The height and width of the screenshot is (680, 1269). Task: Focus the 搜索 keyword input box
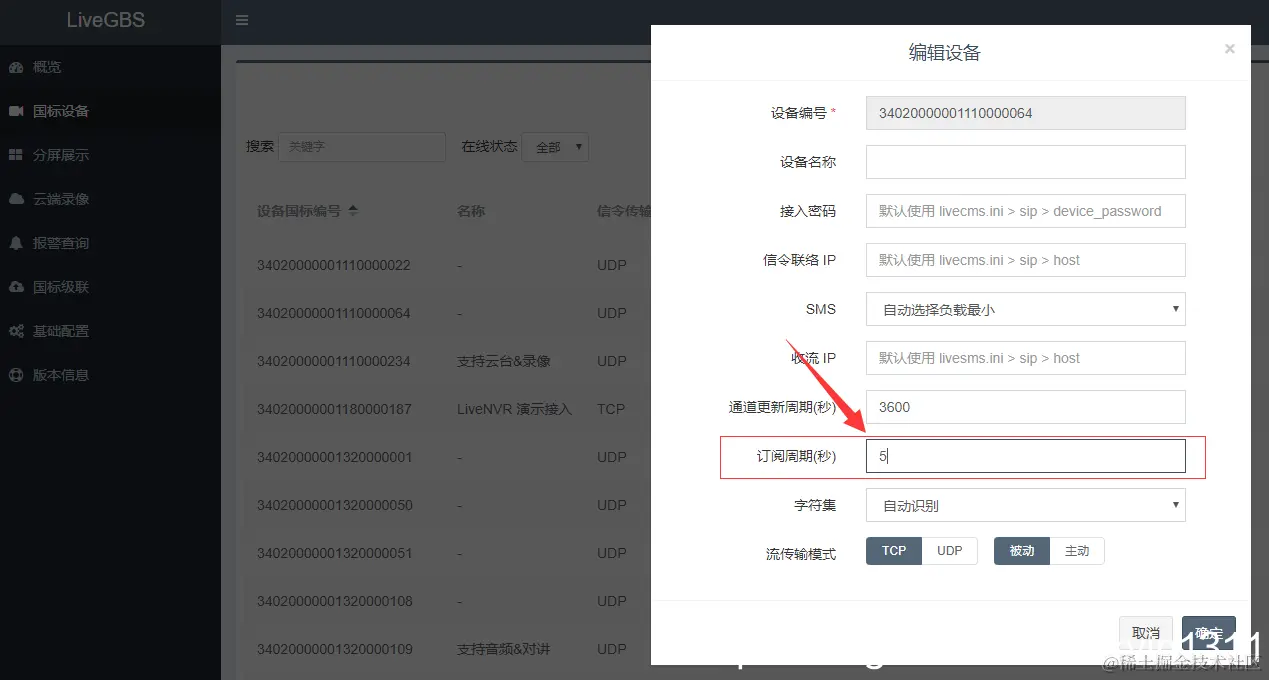click(x=362, y=147)
